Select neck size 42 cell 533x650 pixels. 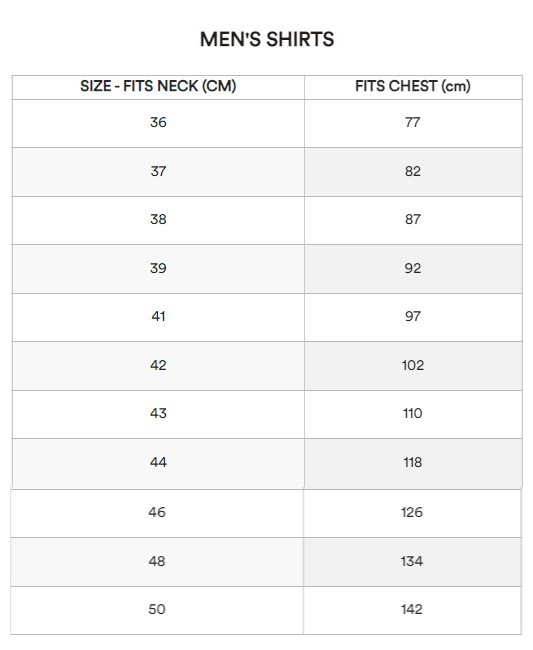click(x=158, y=366)
